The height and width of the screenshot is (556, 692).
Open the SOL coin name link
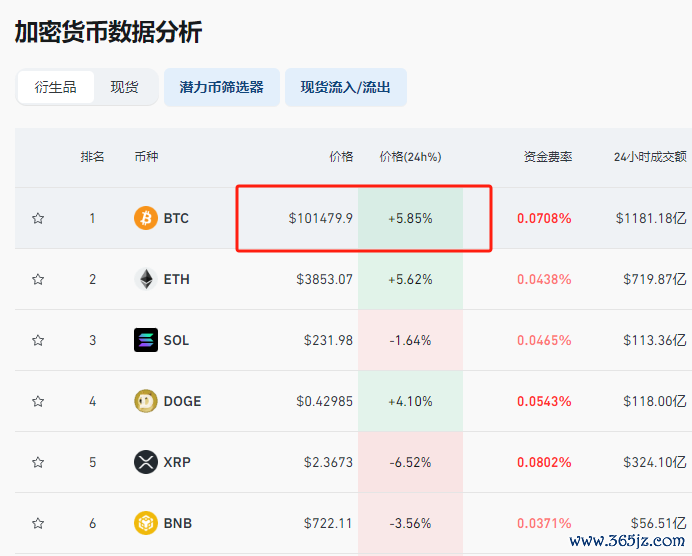(176, 340)
